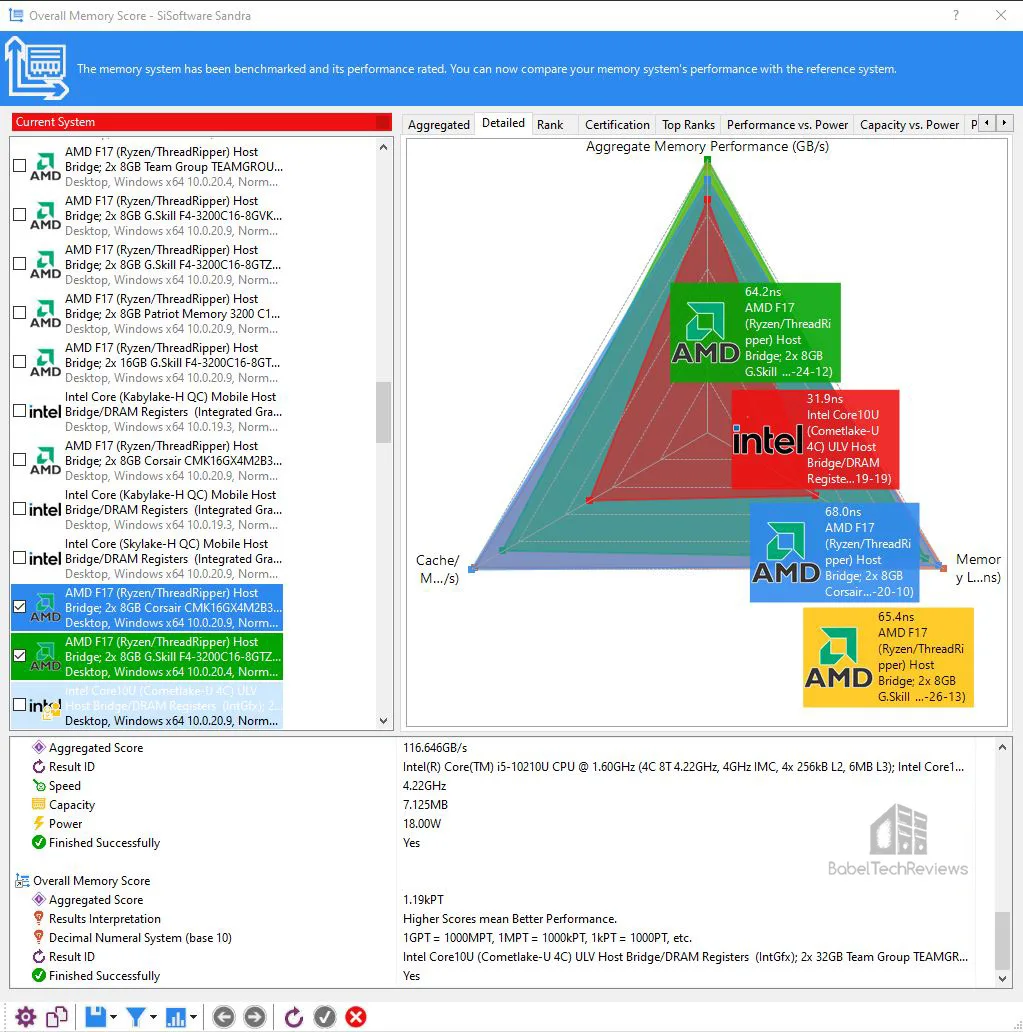
Task: Click intel logo on the Skylake-H row
Action: pyautogui.click(x=45, y=559)
